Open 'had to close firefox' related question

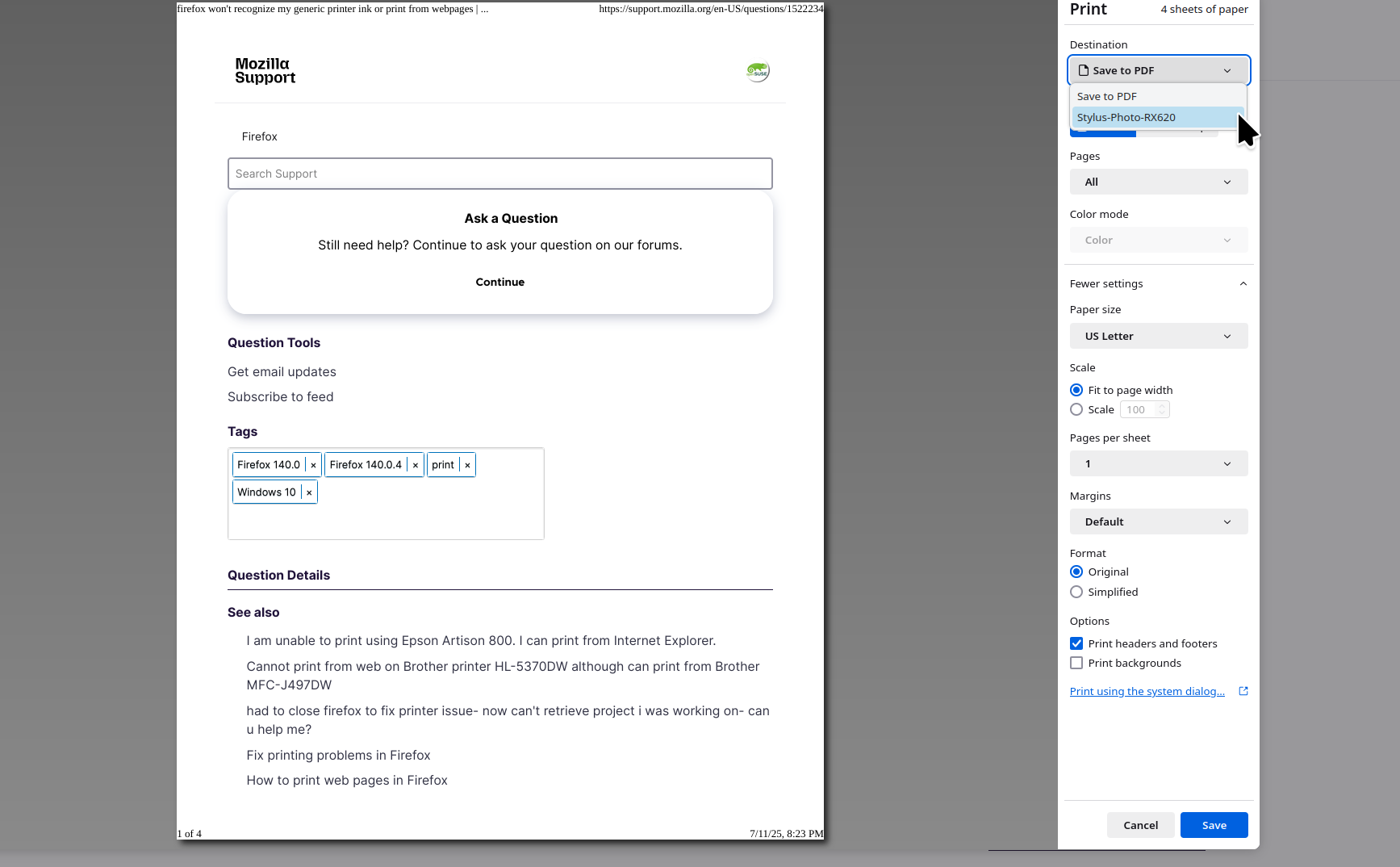tap(508, 720)
